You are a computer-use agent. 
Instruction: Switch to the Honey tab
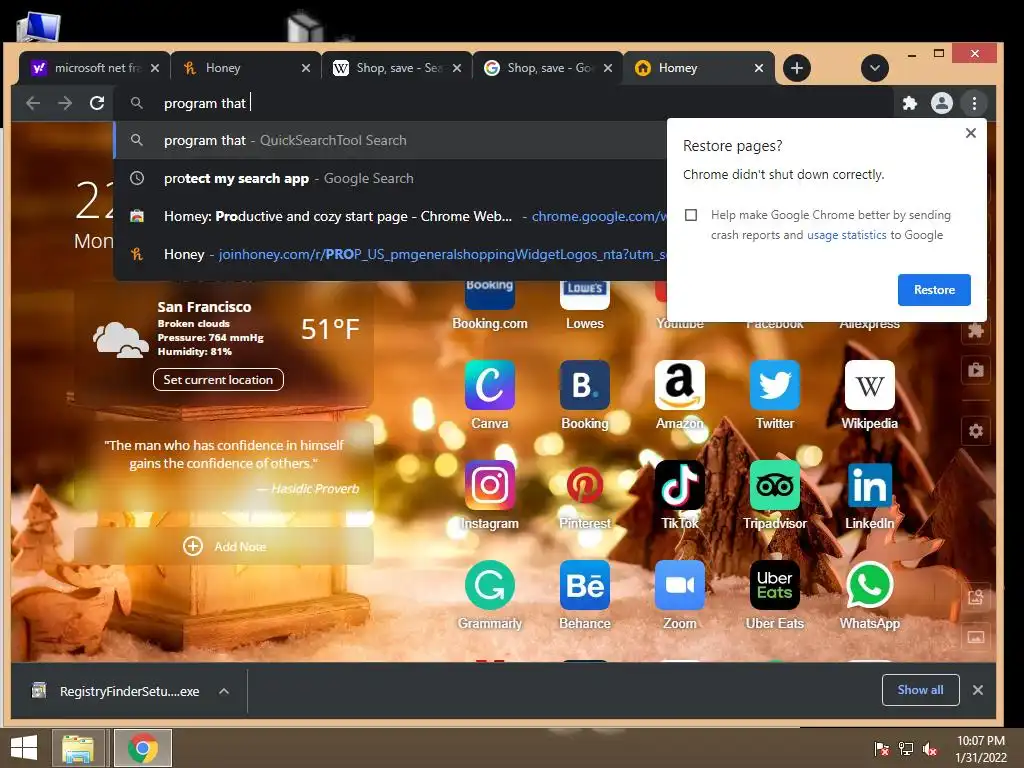coord(245,68)
